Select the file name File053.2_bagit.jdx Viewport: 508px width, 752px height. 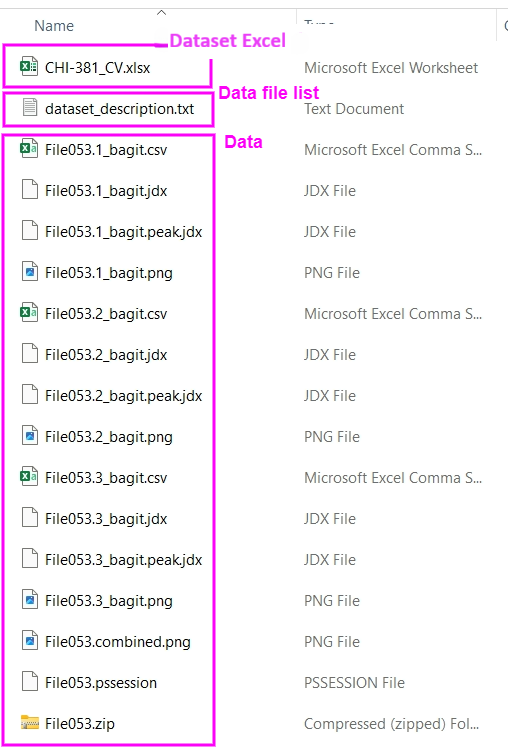click(x=106, y=355)
